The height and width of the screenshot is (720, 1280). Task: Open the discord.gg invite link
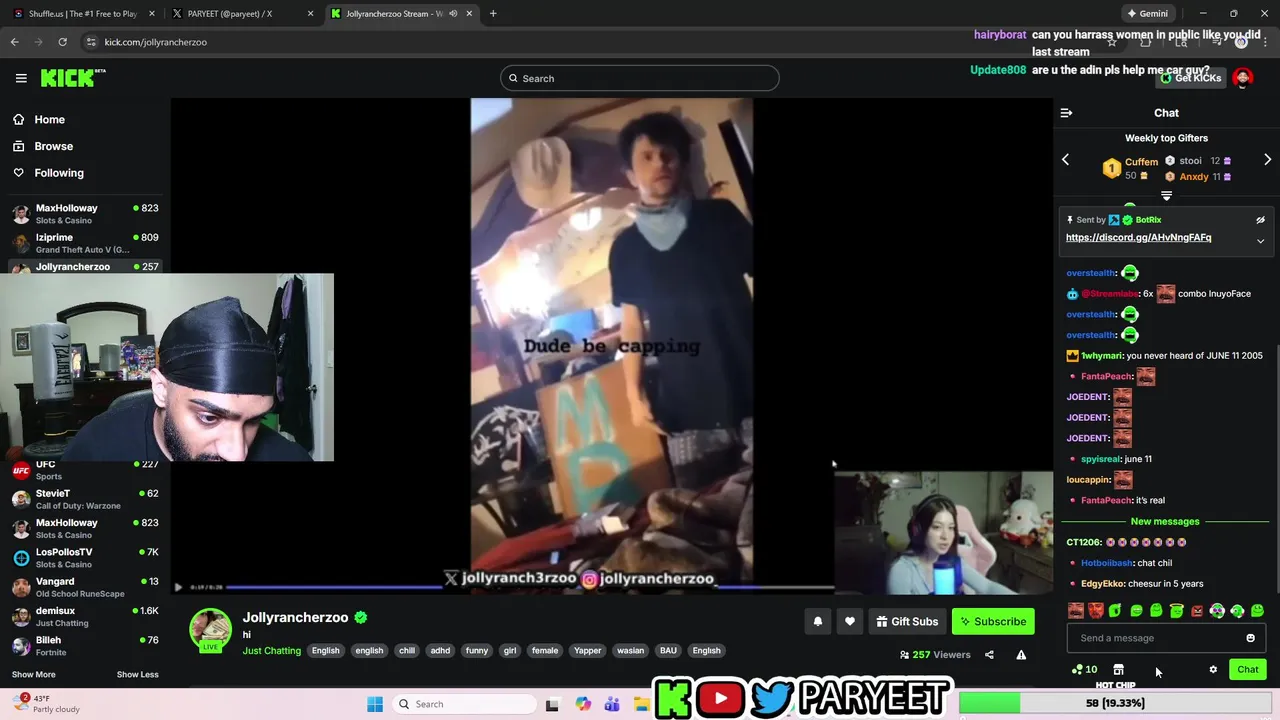tap(1138, 238)
